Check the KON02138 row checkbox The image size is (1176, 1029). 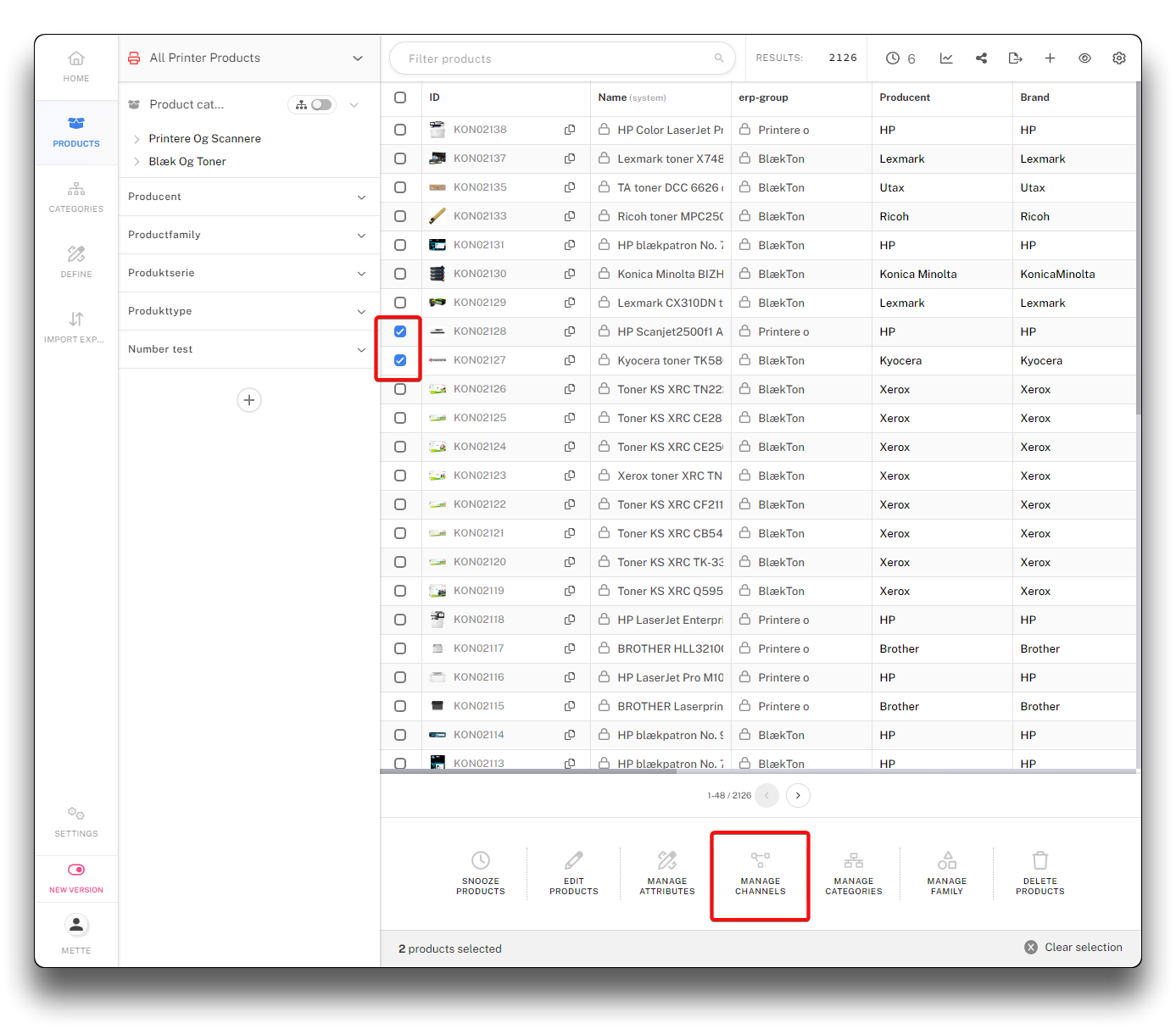click(x=400, y=130)
